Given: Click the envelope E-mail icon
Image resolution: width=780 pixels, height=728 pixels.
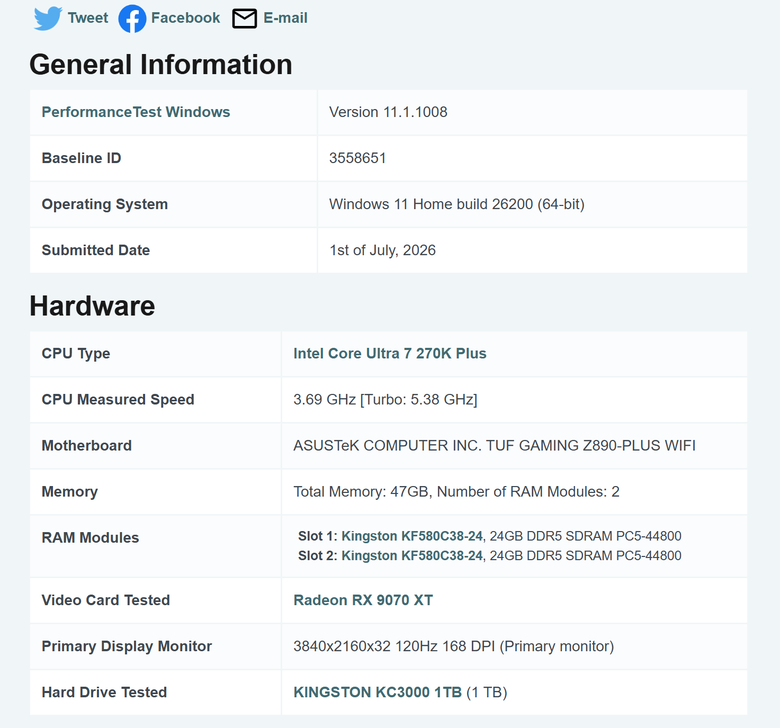Looking at the screenshot, I should [x=244, y=18].
